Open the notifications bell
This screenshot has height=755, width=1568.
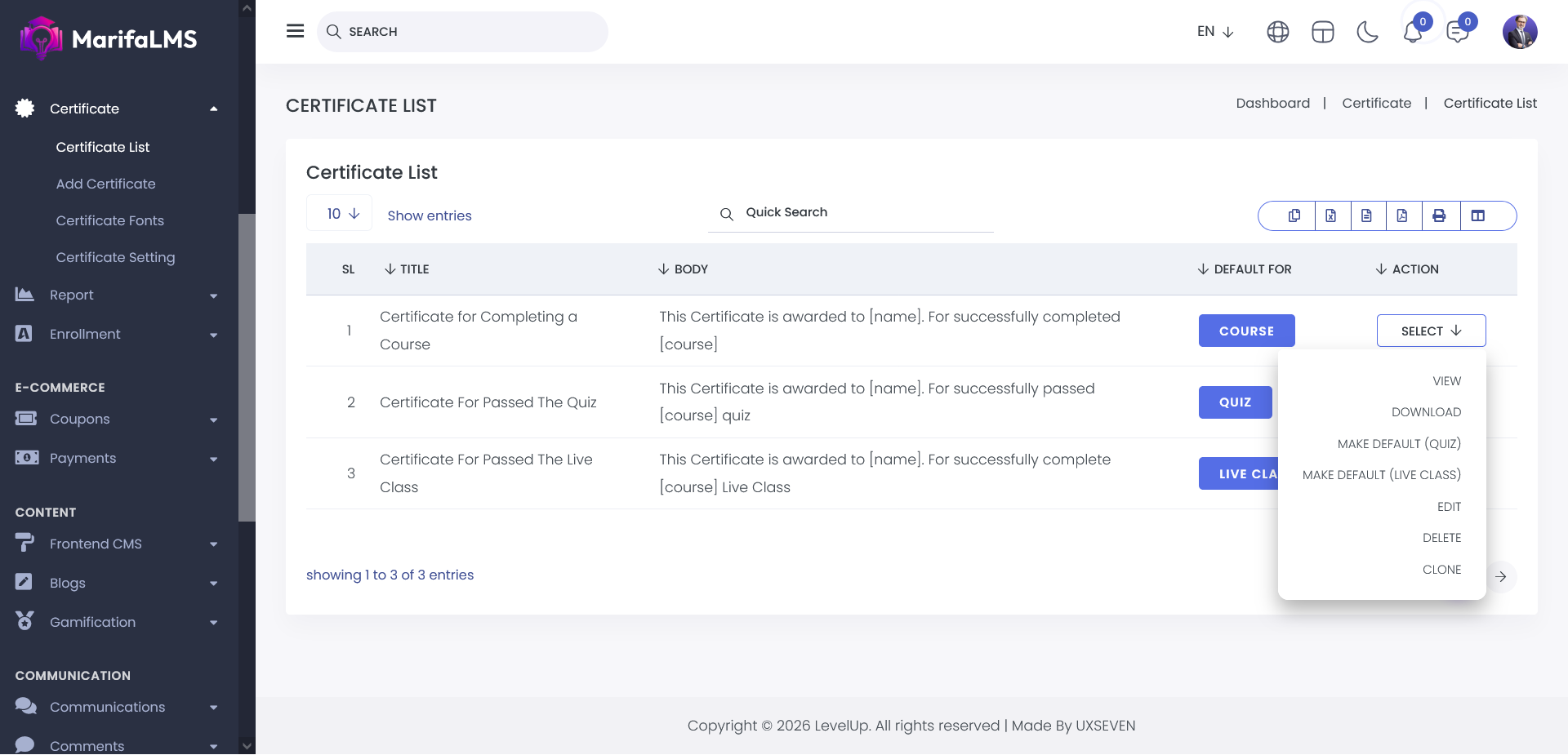(x=1413, y=32)
